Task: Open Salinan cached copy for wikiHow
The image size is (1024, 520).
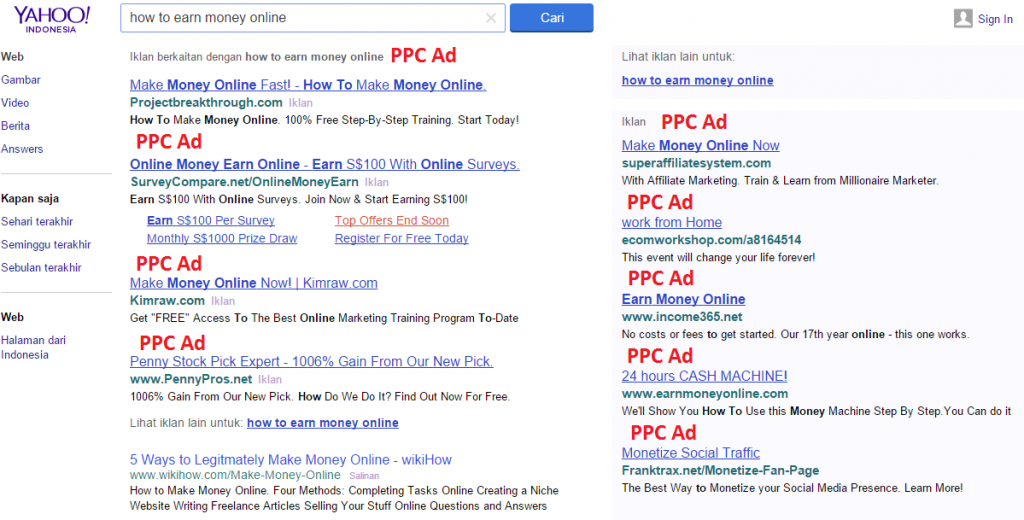Action: [364, 476]
